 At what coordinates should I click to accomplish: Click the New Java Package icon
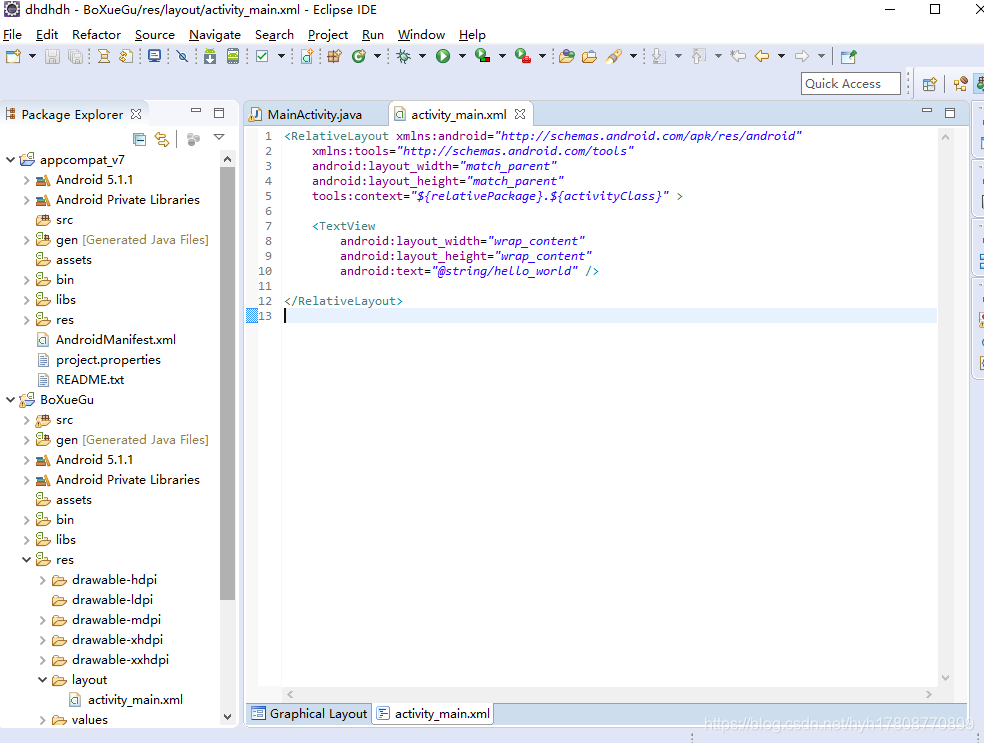coord(334,56)
